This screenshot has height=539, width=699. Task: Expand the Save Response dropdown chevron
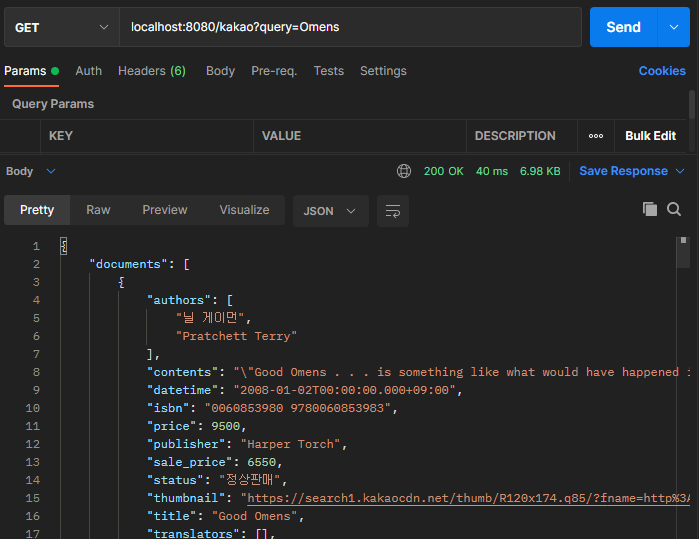point(680,171)
